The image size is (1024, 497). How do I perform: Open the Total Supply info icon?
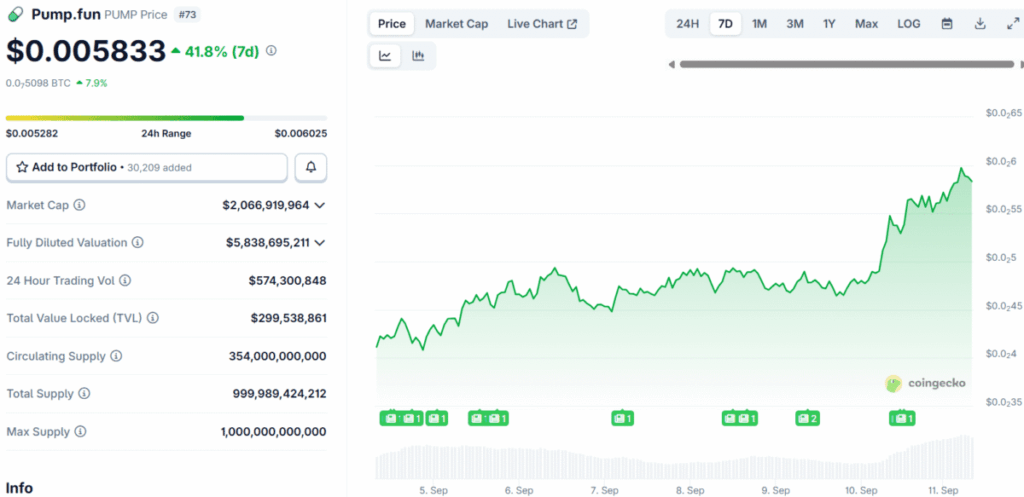pyautogui.click(x=84, y=394)
